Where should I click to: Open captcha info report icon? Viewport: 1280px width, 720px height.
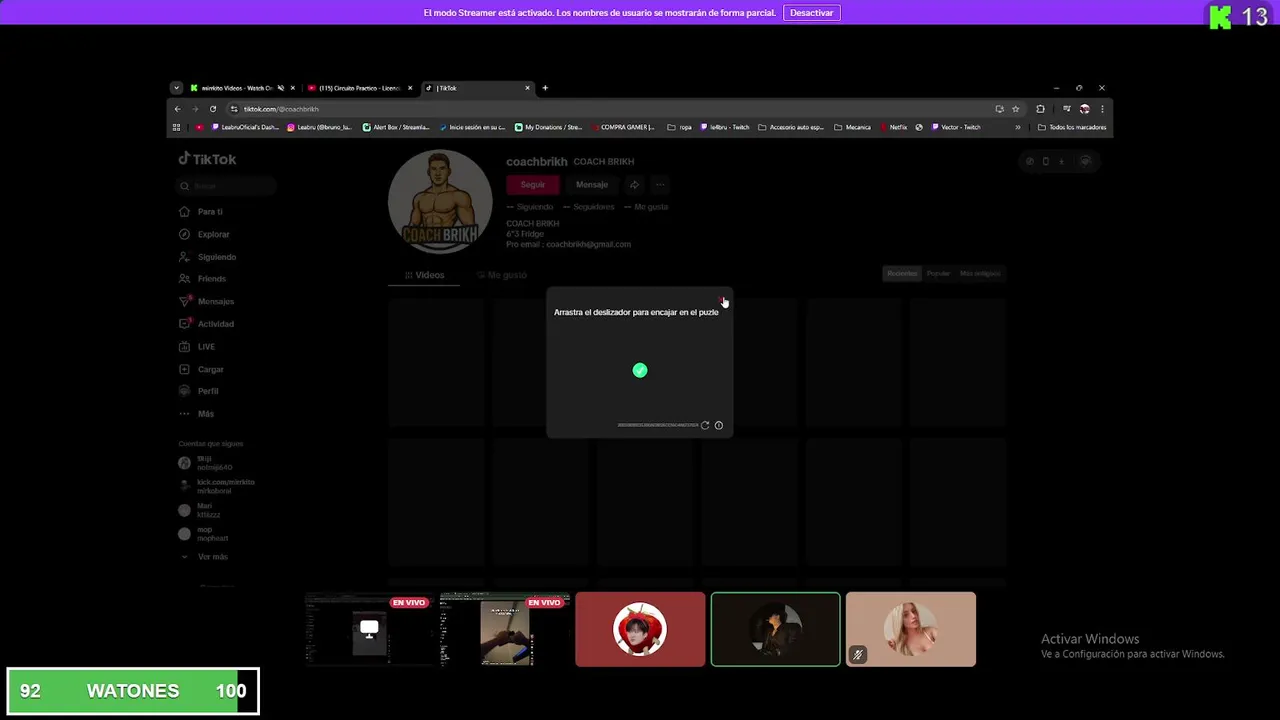coord(718,425)
